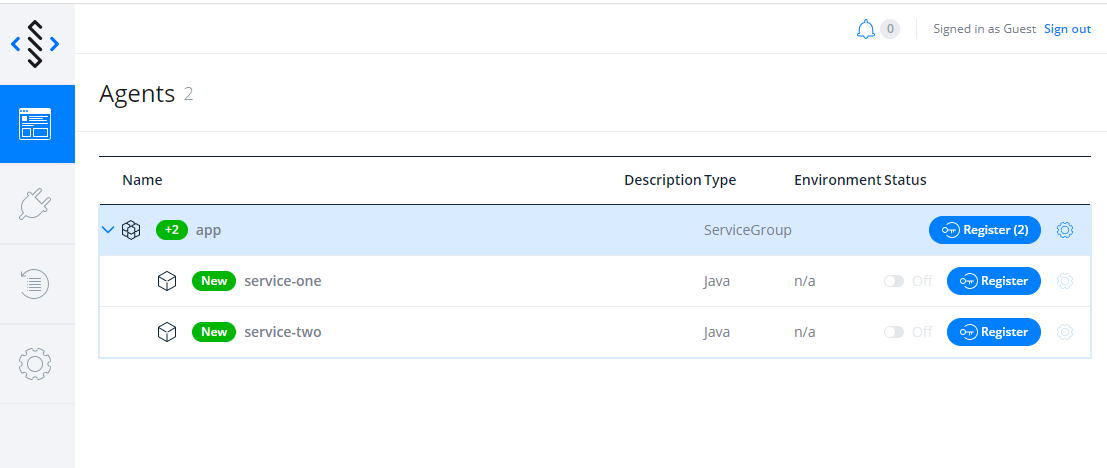The image size is (1107, 468).
Task: Open settings gear for service-two
Action: tap(1065, 332)
